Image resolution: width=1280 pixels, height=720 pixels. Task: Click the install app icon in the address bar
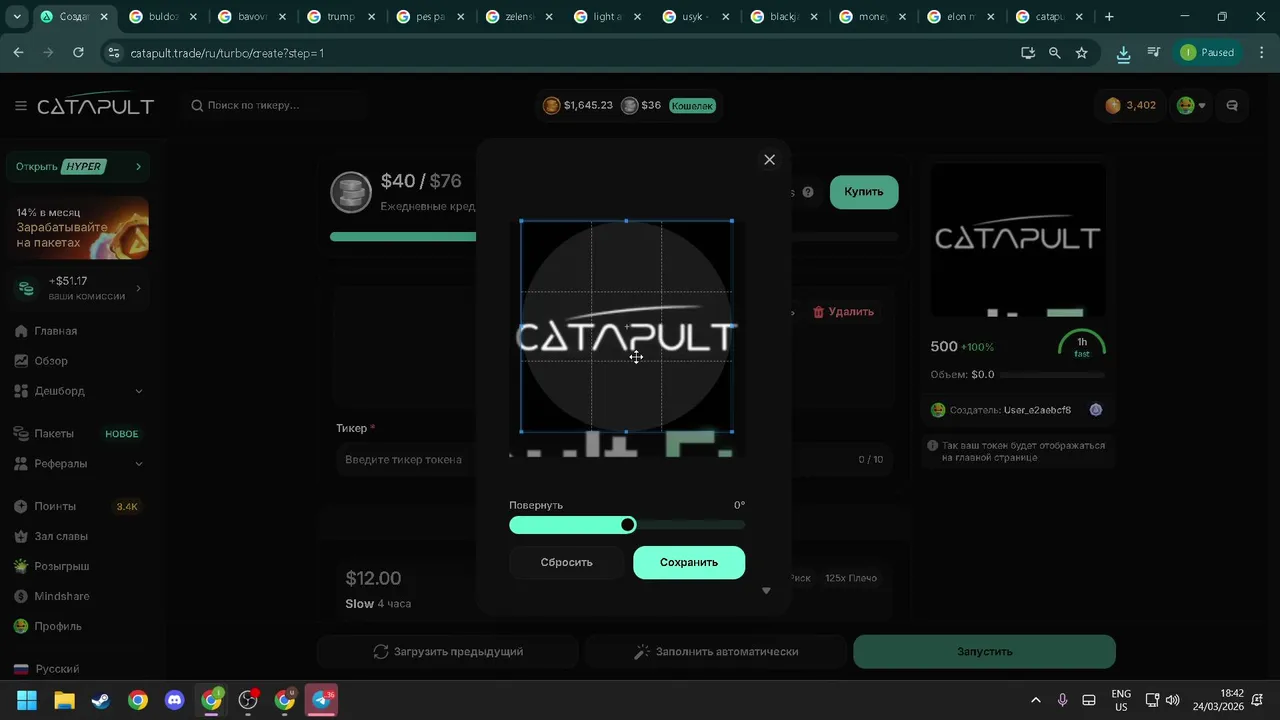click(1028, 53)
